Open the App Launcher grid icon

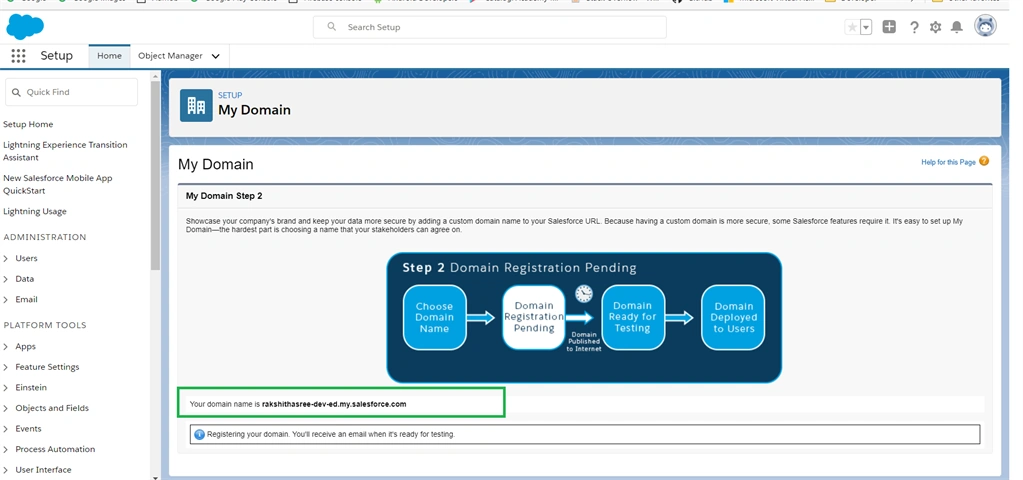coord(18,56)
